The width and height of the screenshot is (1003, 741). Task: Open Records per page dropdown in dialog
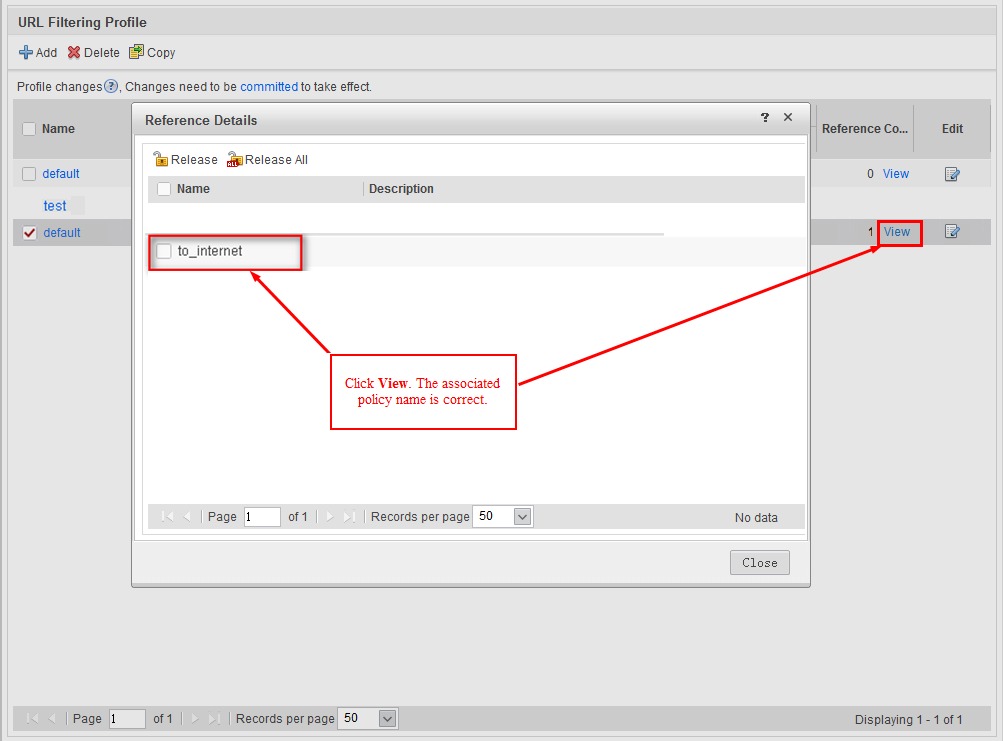[x=523, y=516]
